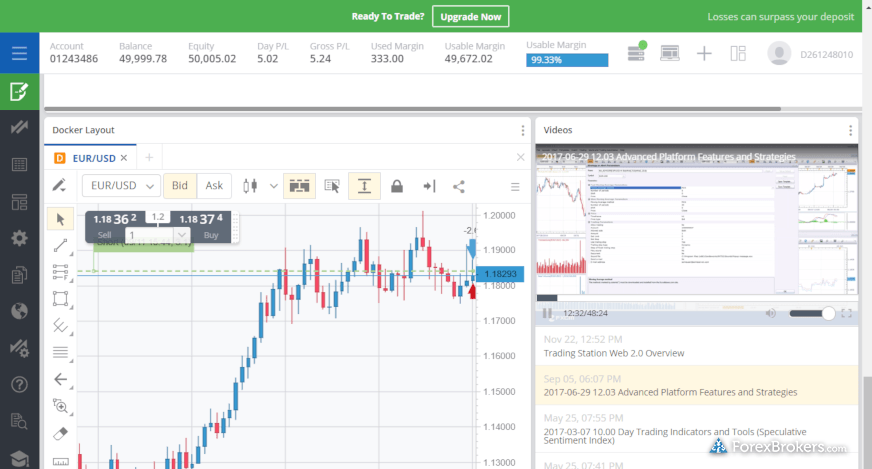Toggle scroll to latest bar button
Screen dimensions: 872x469
(x=429, y=186)
